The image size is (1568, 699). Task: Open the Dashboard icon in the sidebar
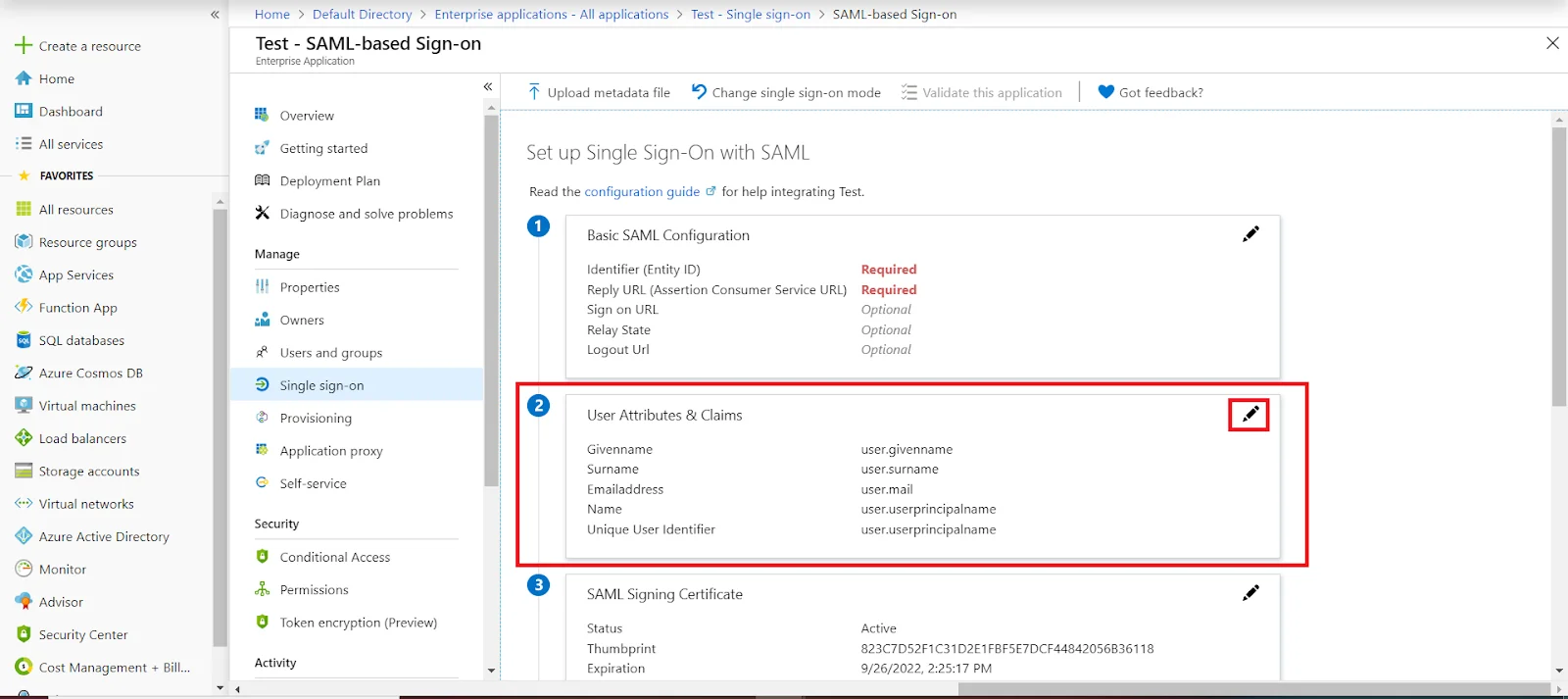tap(24, 111)
